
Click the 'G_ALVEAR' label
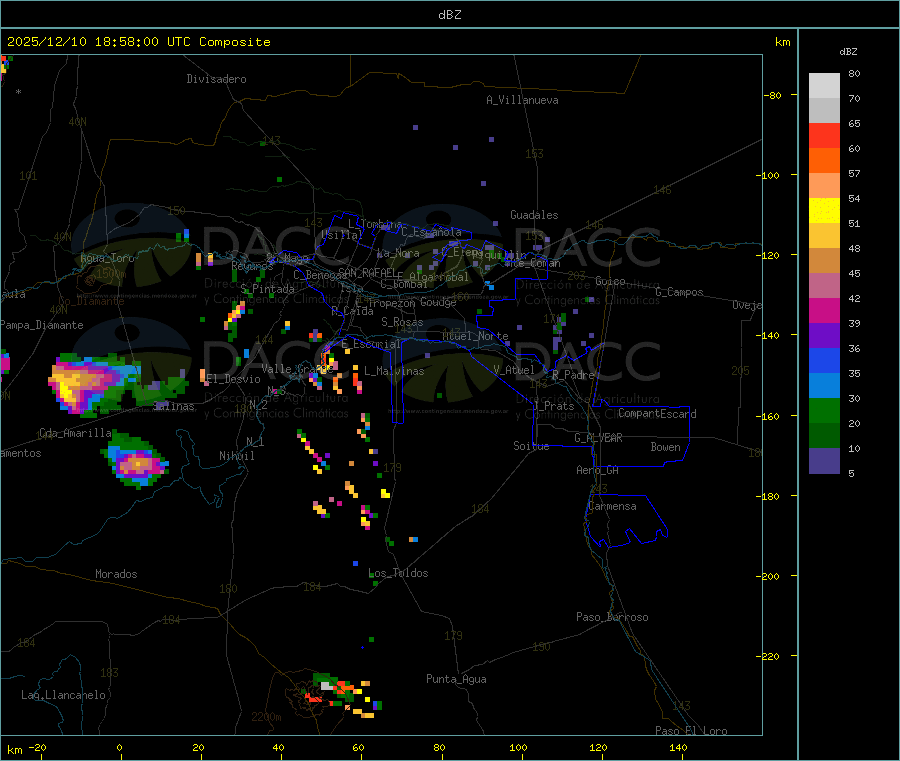tap(598, 438)
